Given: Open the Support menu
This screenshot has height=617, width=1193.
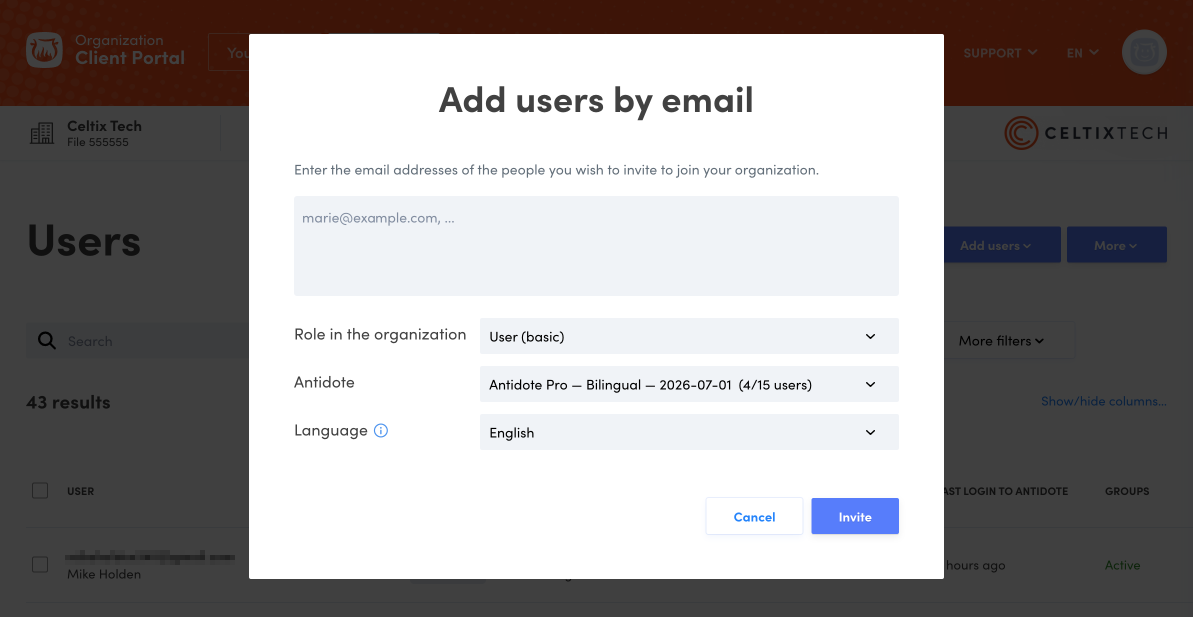Looking at the screenshot, I should click(1000, 53).
